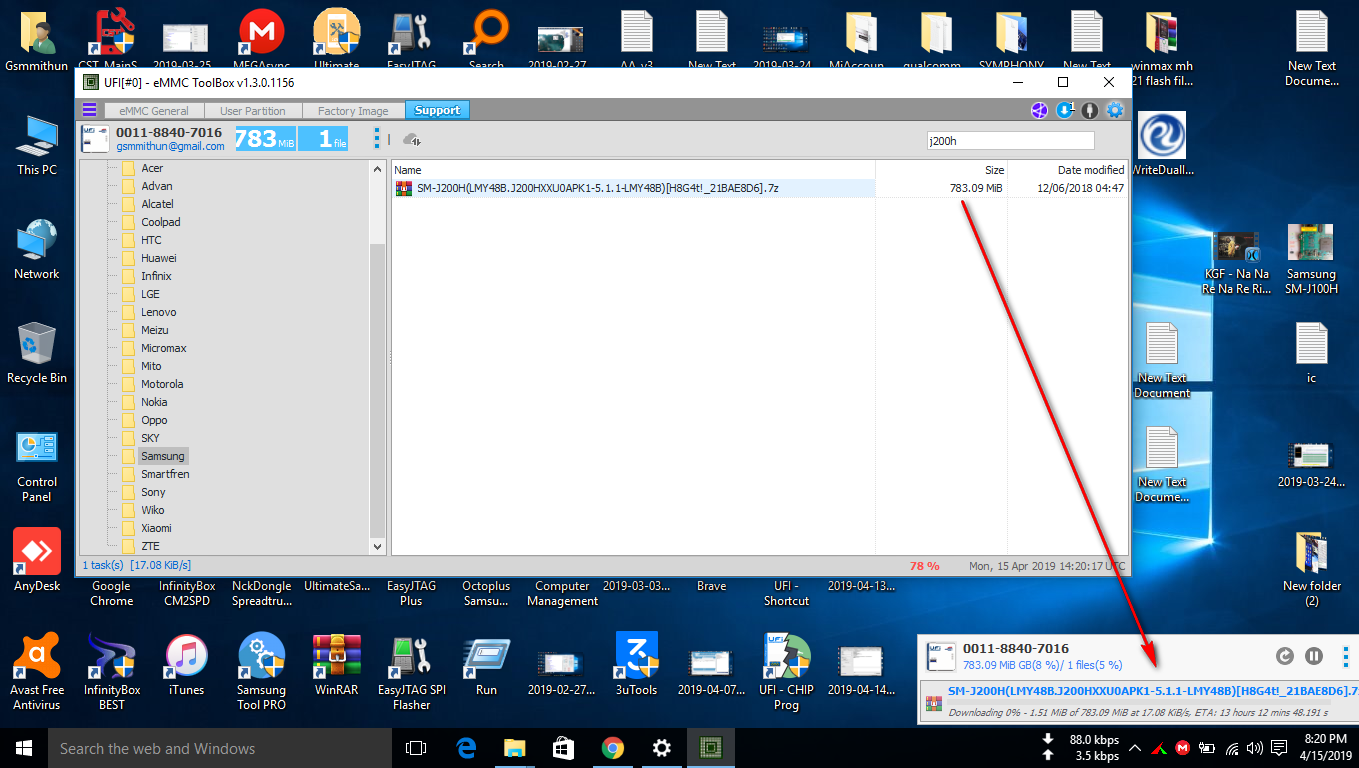
Task: Open the blue three-dot menu beside 1 file
Action: pyautogui.click(x=377, y=139)
